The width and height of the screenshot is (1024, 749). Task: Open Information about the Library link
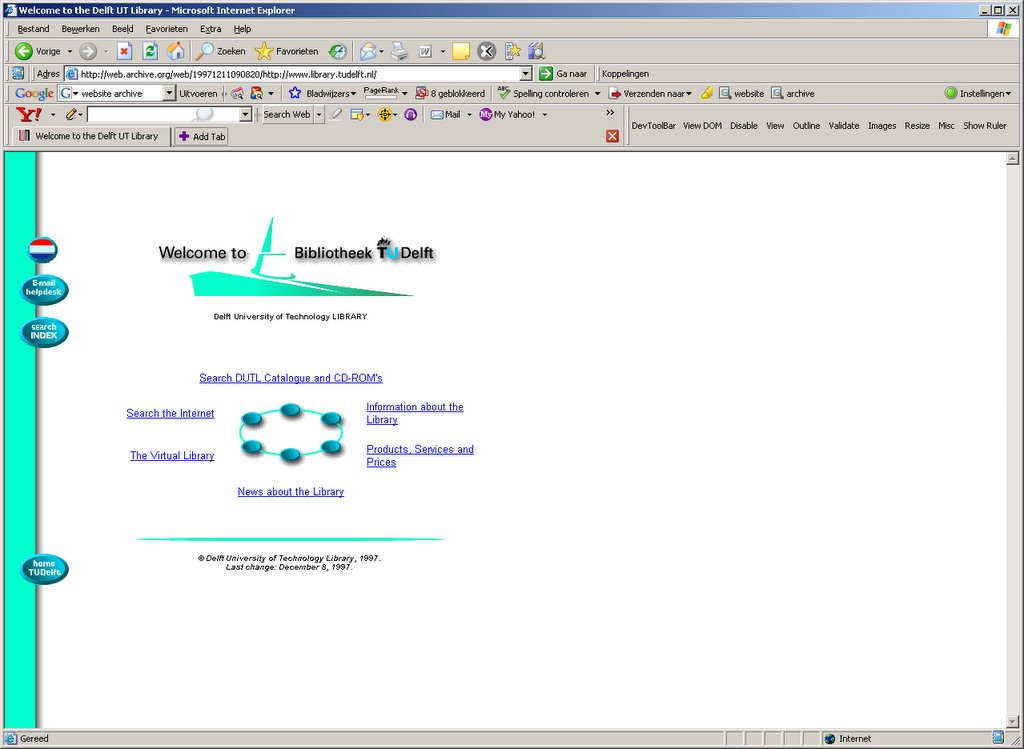coord(415,413)
